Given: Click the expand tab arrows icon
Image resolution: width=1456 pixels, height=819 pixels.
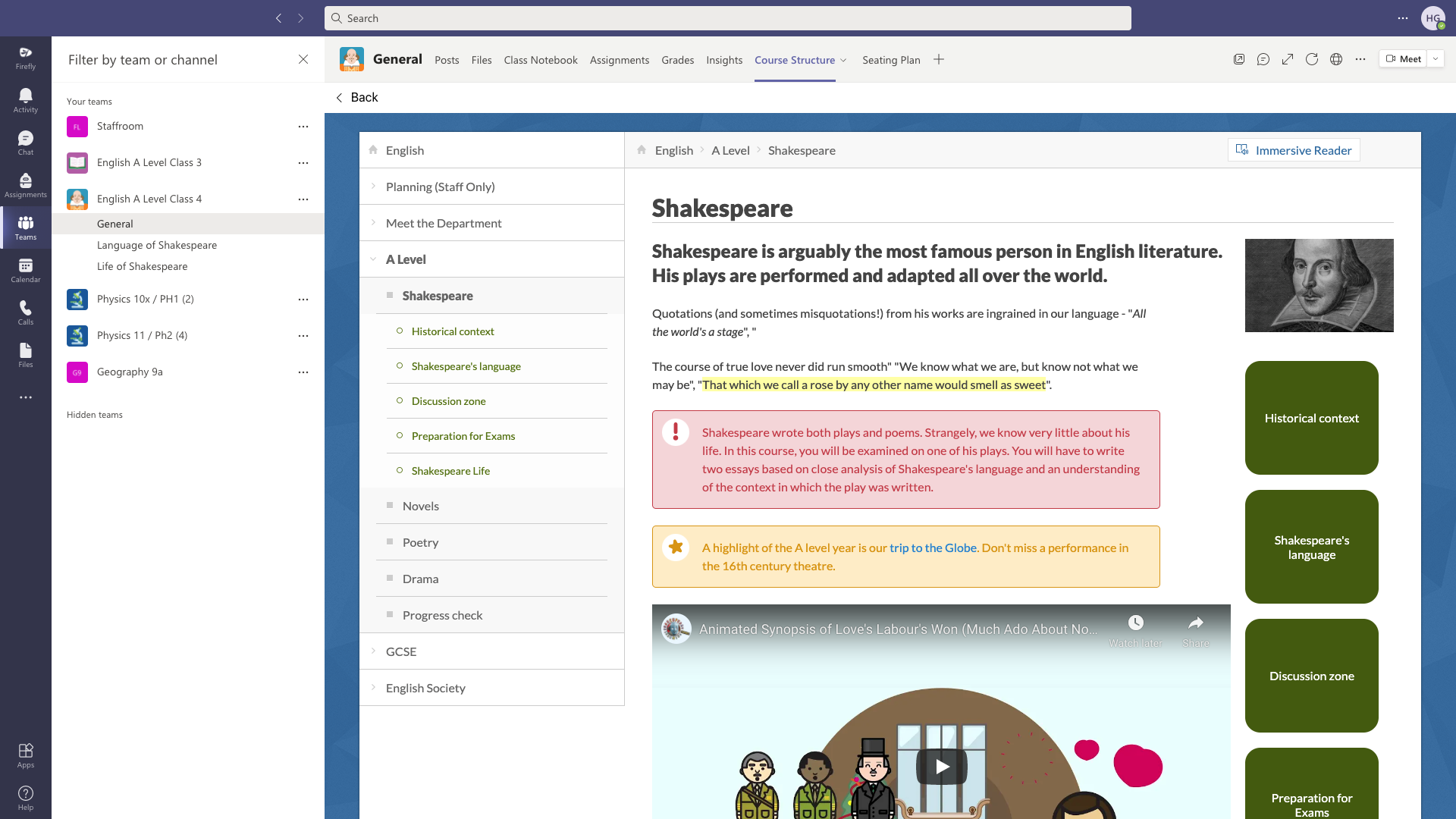Looking at the screenshot, I should pos(1288,59).
